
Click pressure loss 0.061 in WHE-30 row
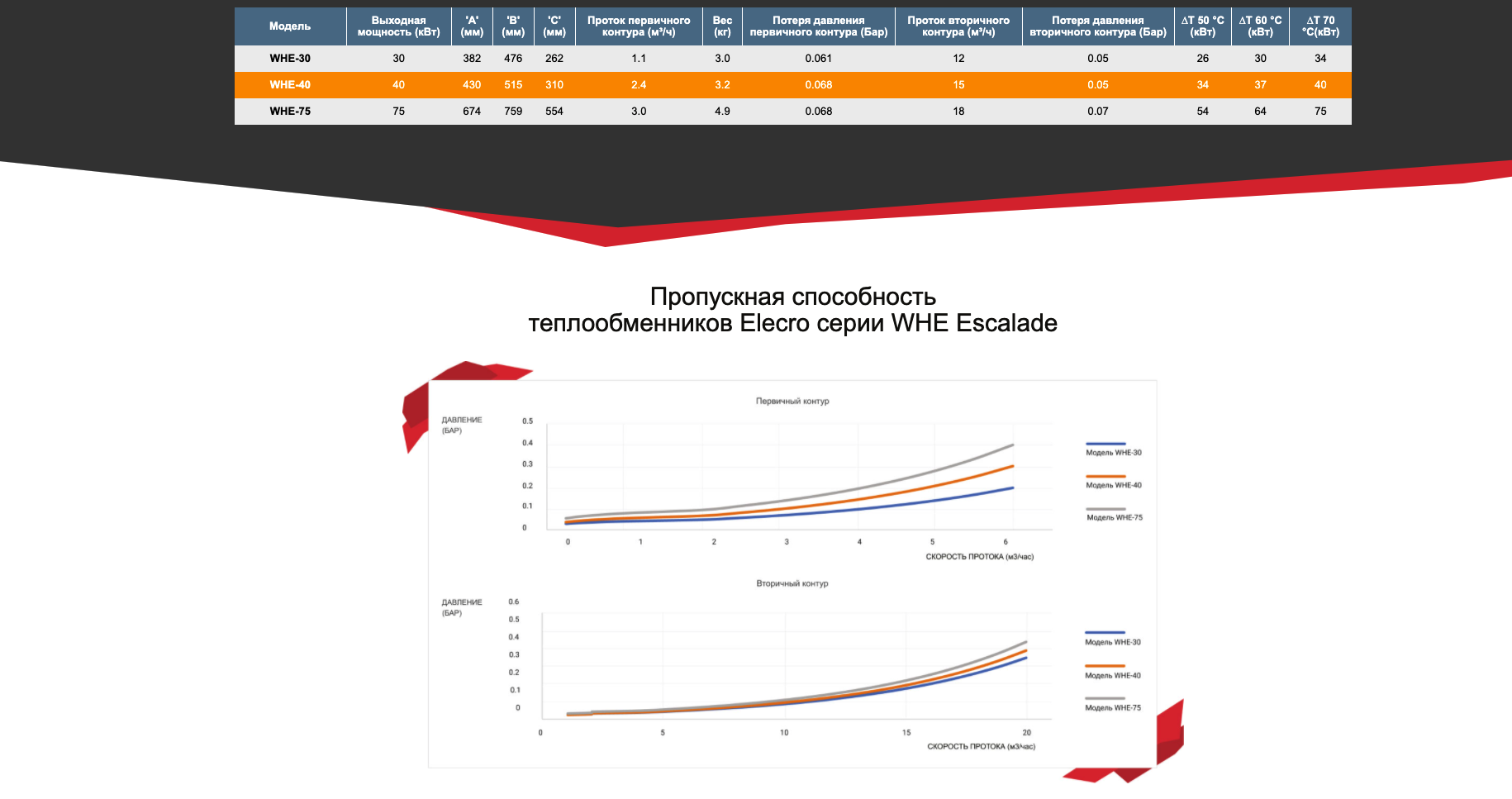(819, 59)
